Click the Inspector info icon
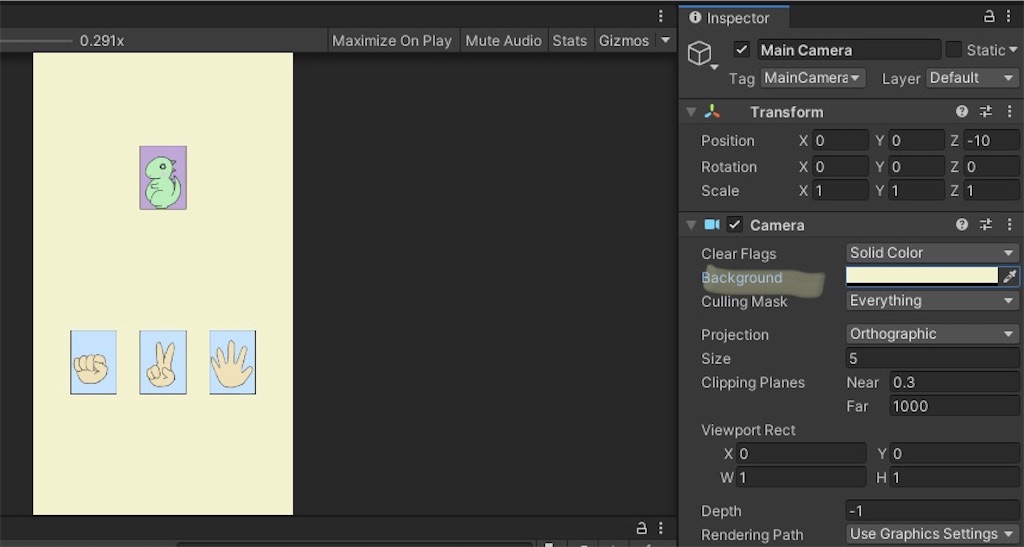Viewport: 1024px width, 547px height. click(x=695, y=18)
